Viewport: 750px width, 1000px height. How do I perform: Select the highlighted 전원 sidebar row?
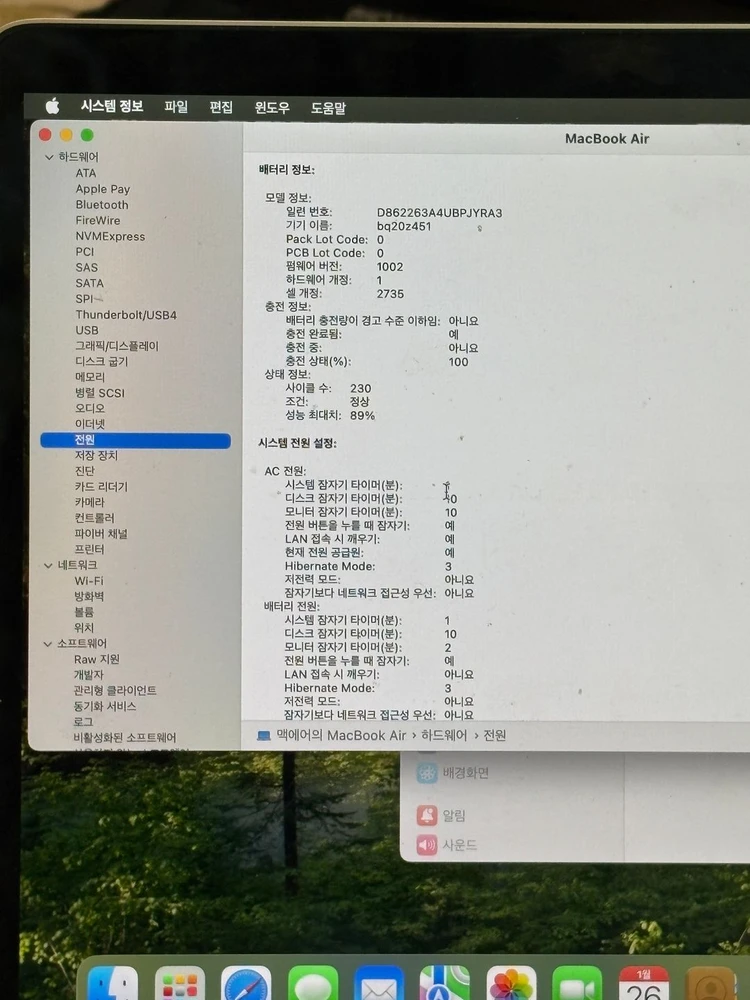pyautogui.click(x=135, y=440)
